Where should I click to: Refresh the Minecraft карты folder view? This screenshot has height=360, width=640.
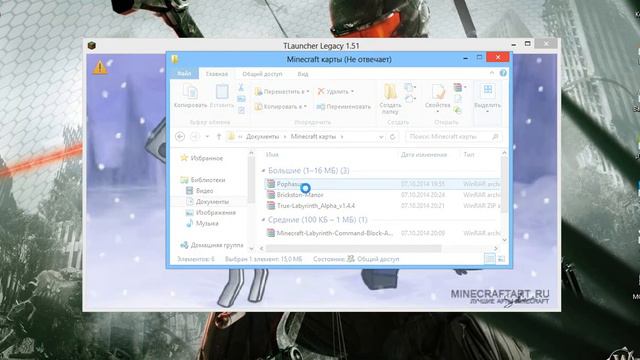coord(393,137)
